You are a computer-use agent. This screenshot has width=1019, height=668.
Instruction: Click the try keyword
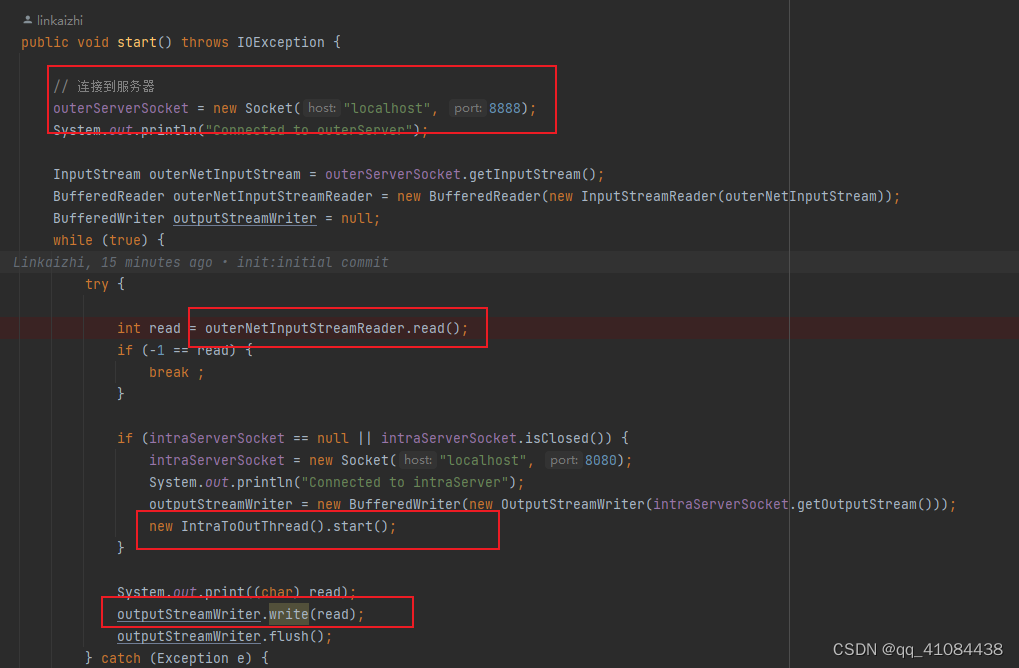[97, 284]
